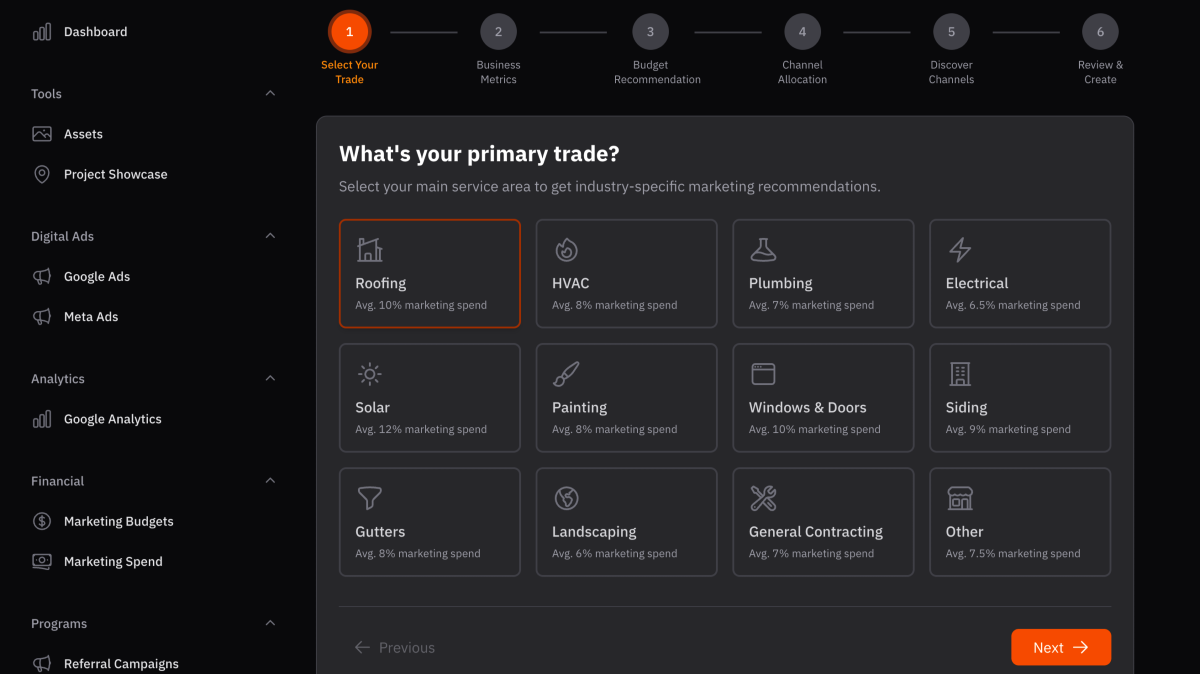Click the Marketing Spend cash icon

pos(42,561)
